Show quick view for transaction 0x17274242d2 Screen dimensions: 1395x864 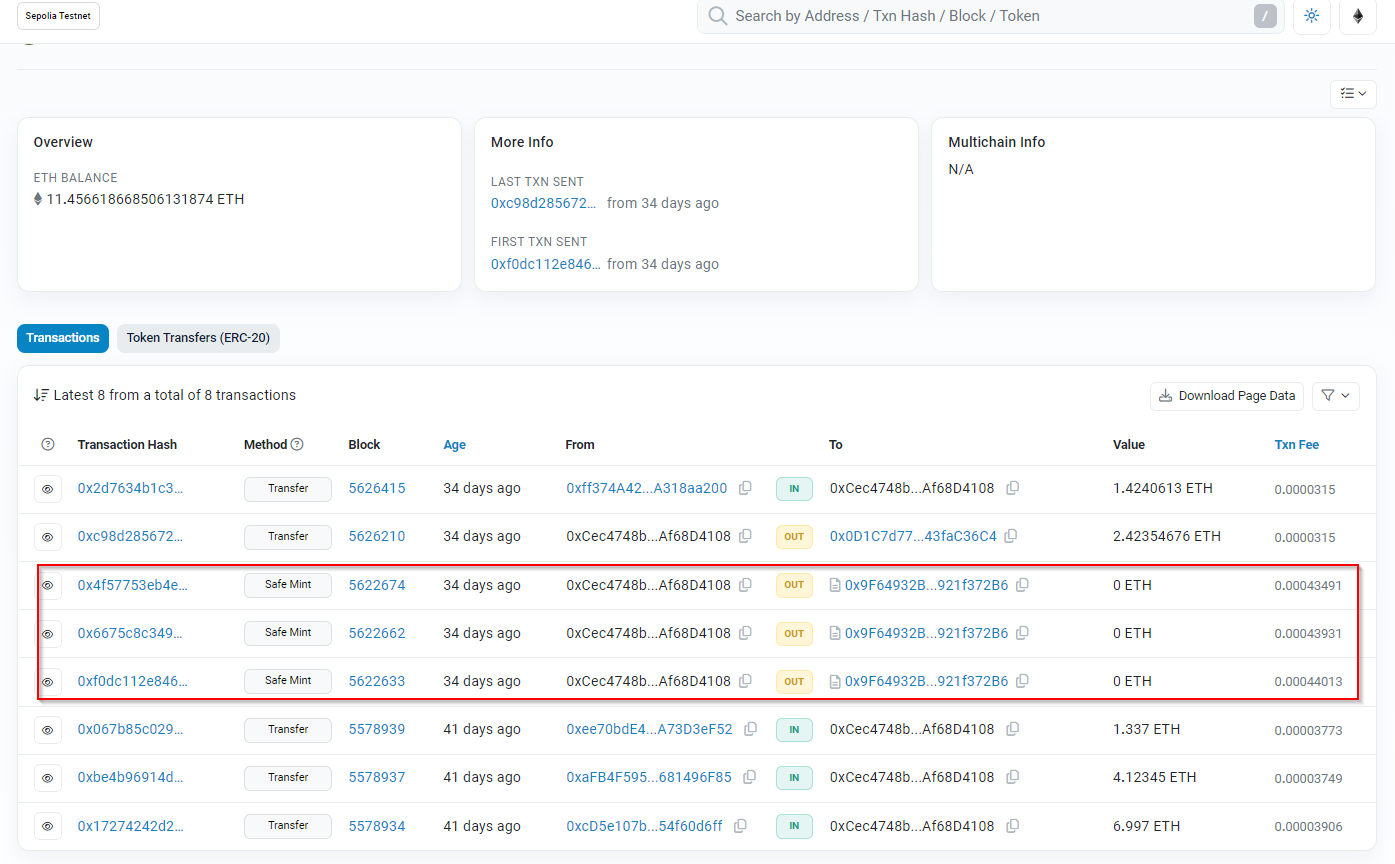(x=47, y=826)
